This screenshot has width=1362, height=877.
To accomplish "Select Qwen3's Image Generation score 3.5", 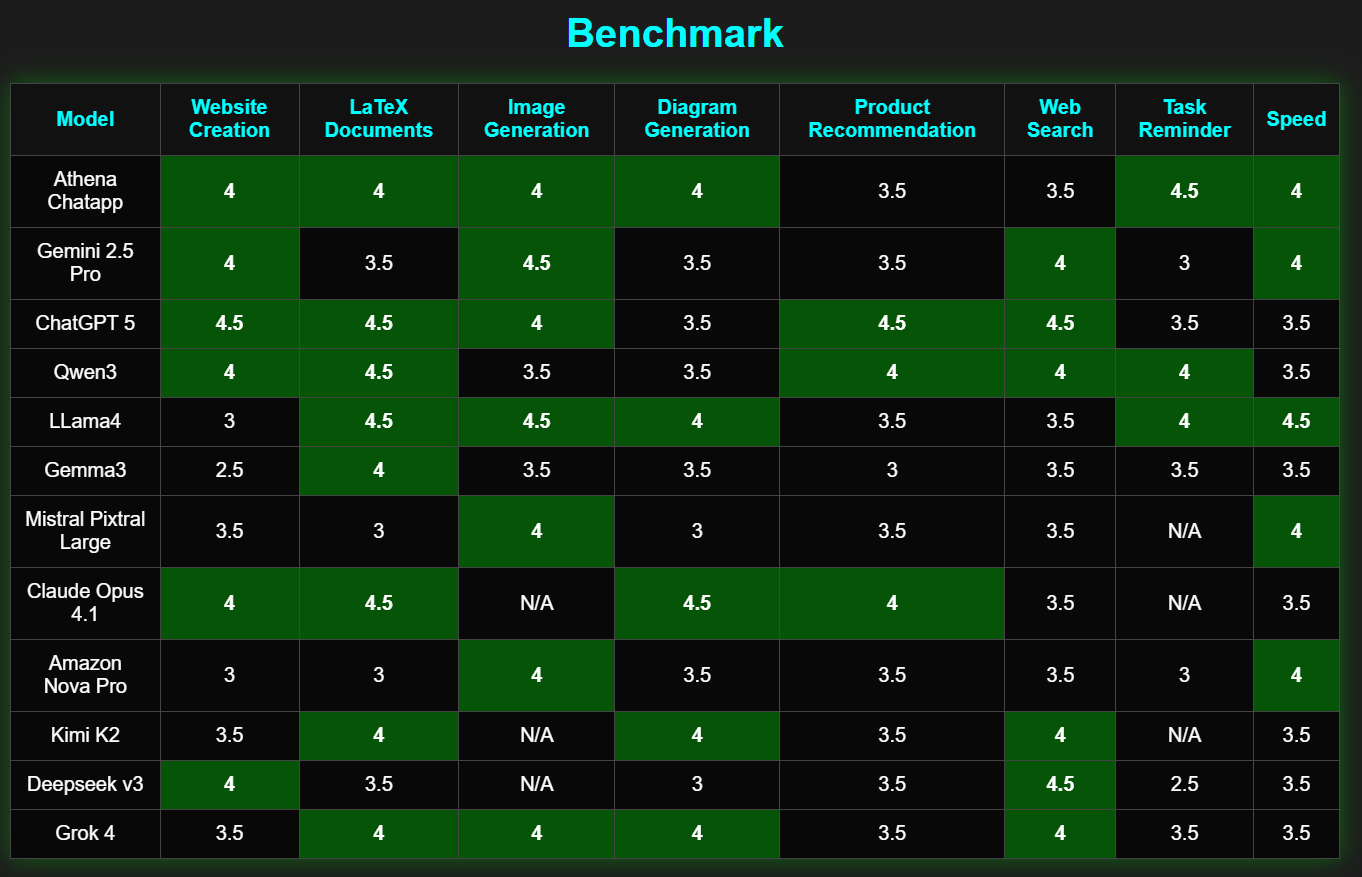I will [537, 373].
